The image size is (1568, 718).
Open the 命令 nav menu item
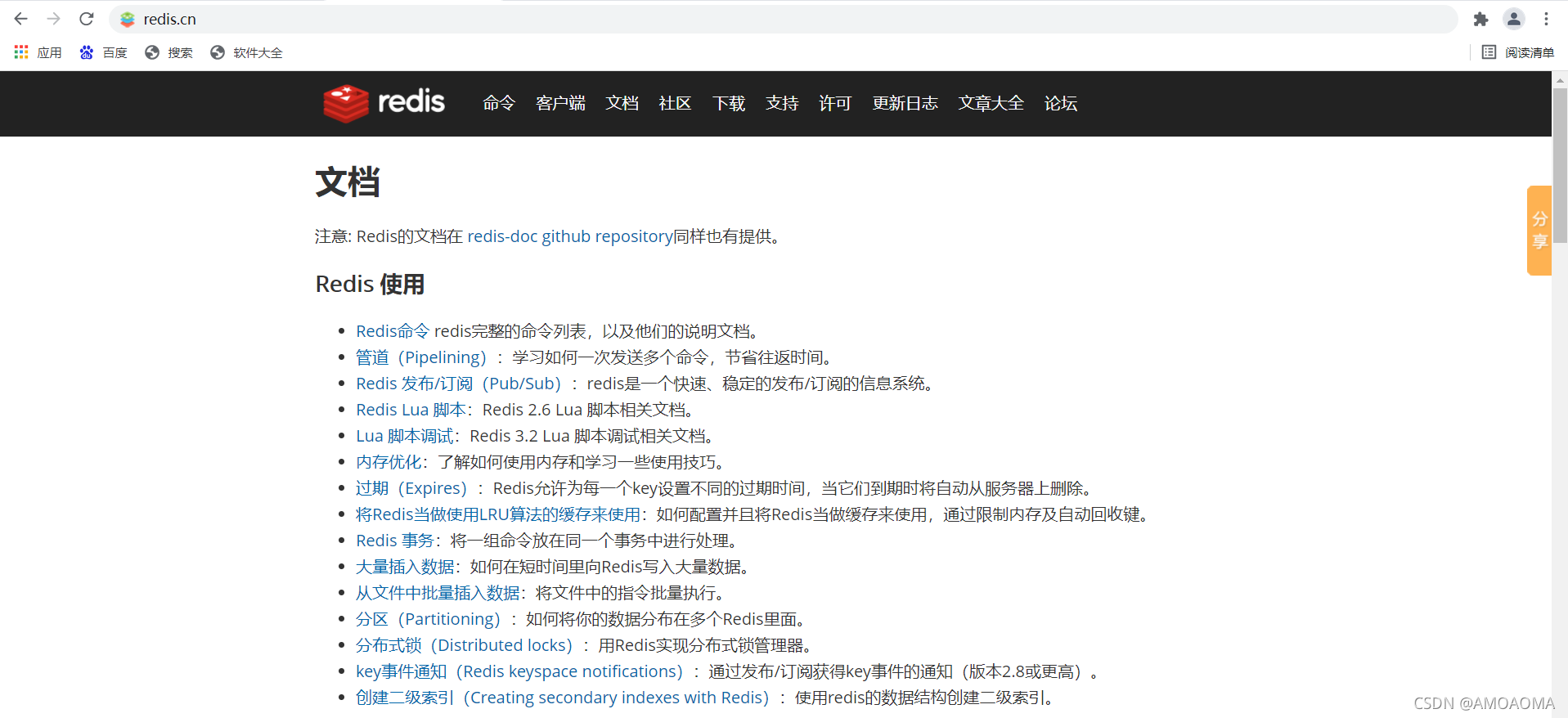coord(499,103)
